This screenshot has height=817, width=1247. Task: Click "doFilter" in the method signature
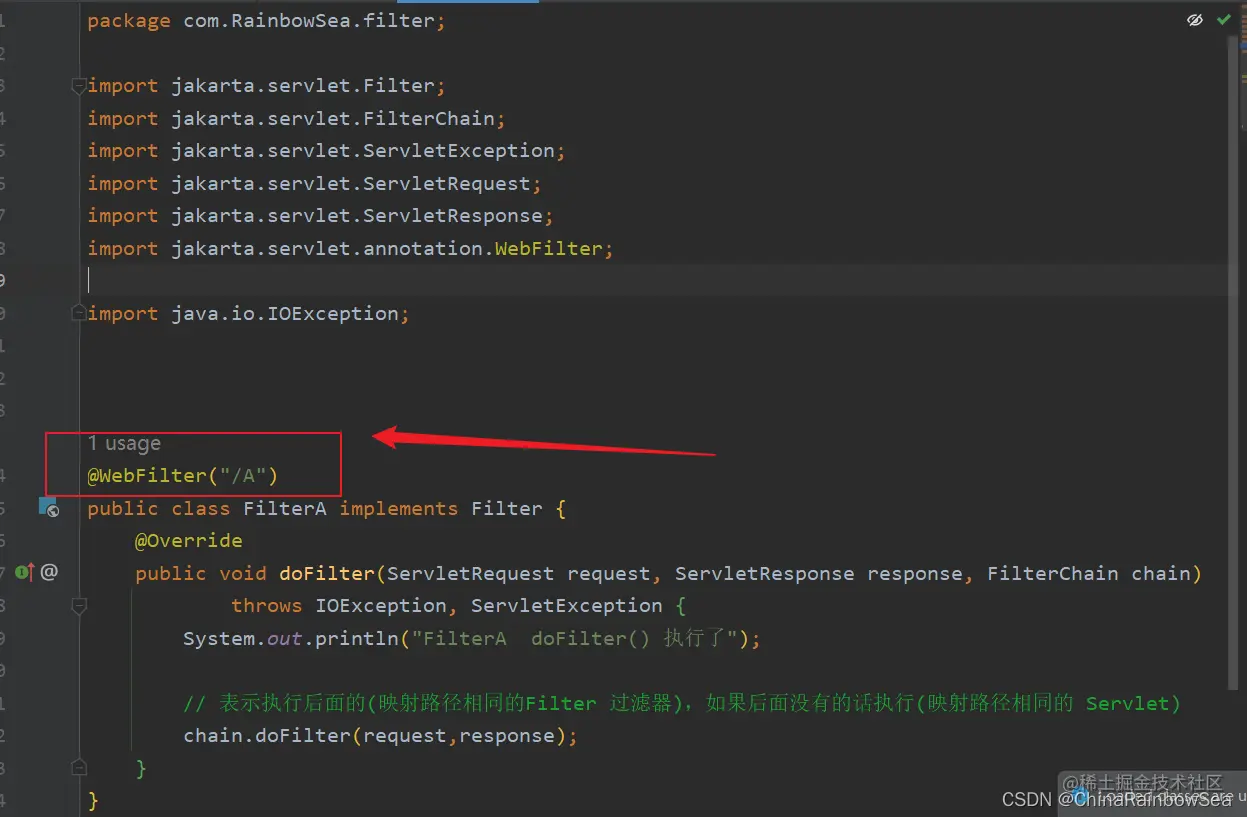tap(327, 573)
